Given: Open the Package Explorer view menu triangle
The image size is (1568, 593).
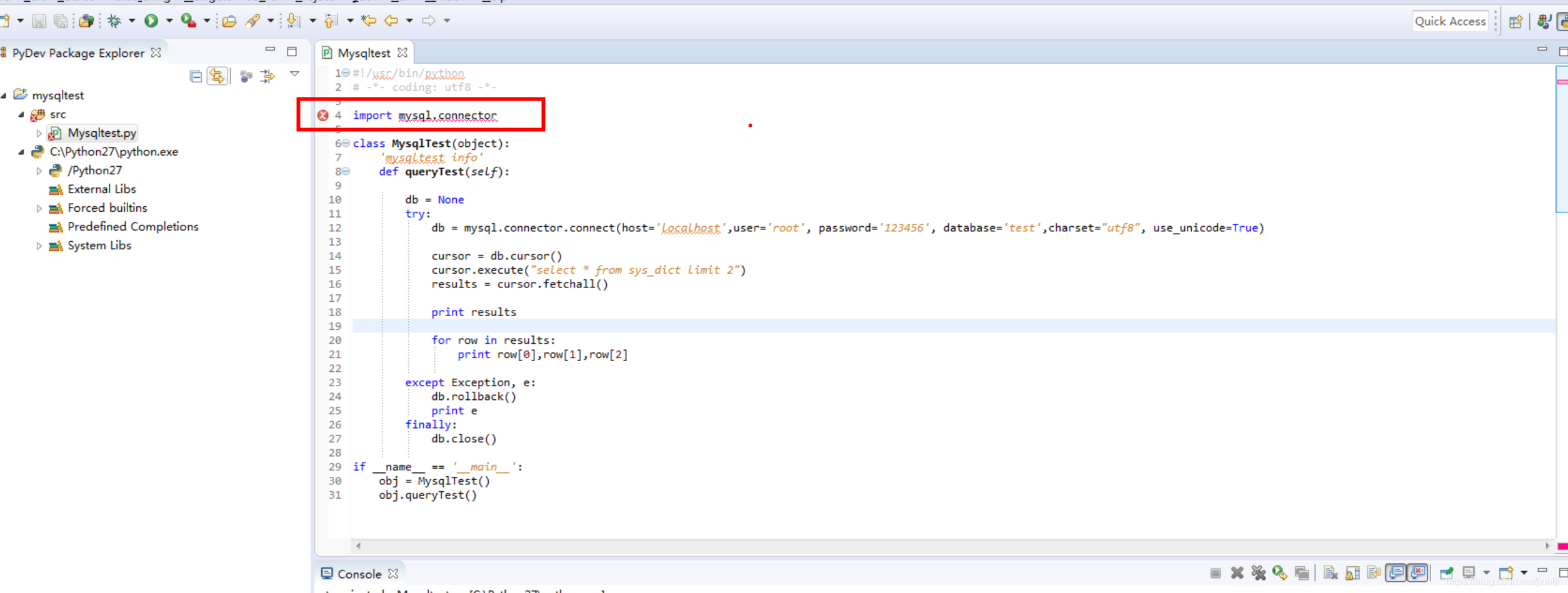Looking at the screenshot, I should tap(294, 74).
